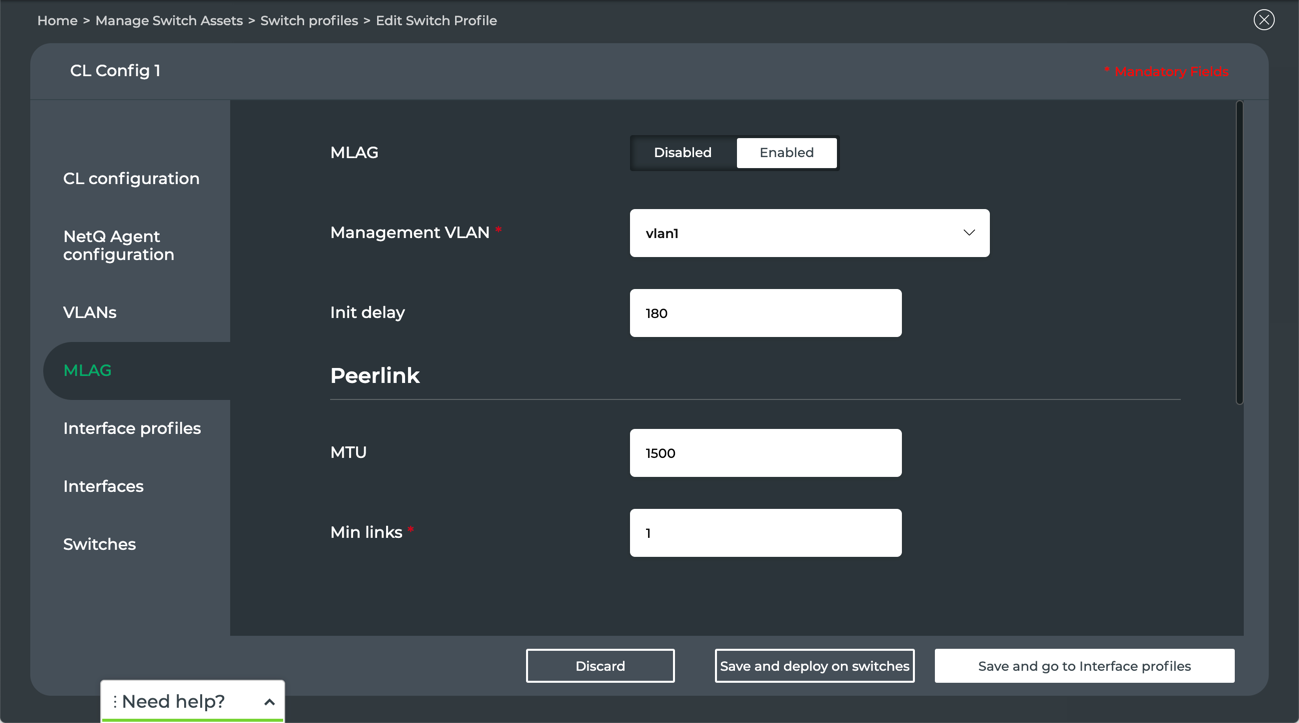Viewport: 1299px width, 723px height.
Task: Click the Switch profiles breadcrumb link
Action: coord(309,21)
